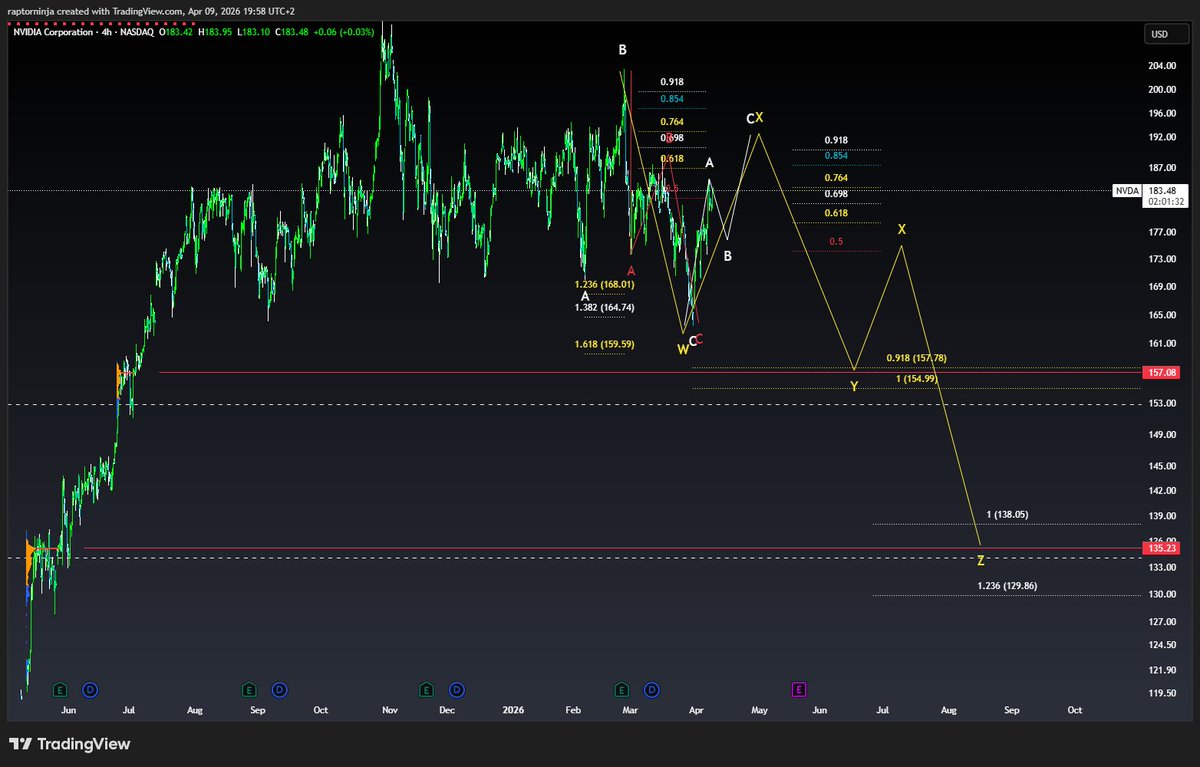Screen dimensions: 1200x767
Task: Select the Fibonacci label 1.236 (129.86)
Action: tap(1007, 586)
